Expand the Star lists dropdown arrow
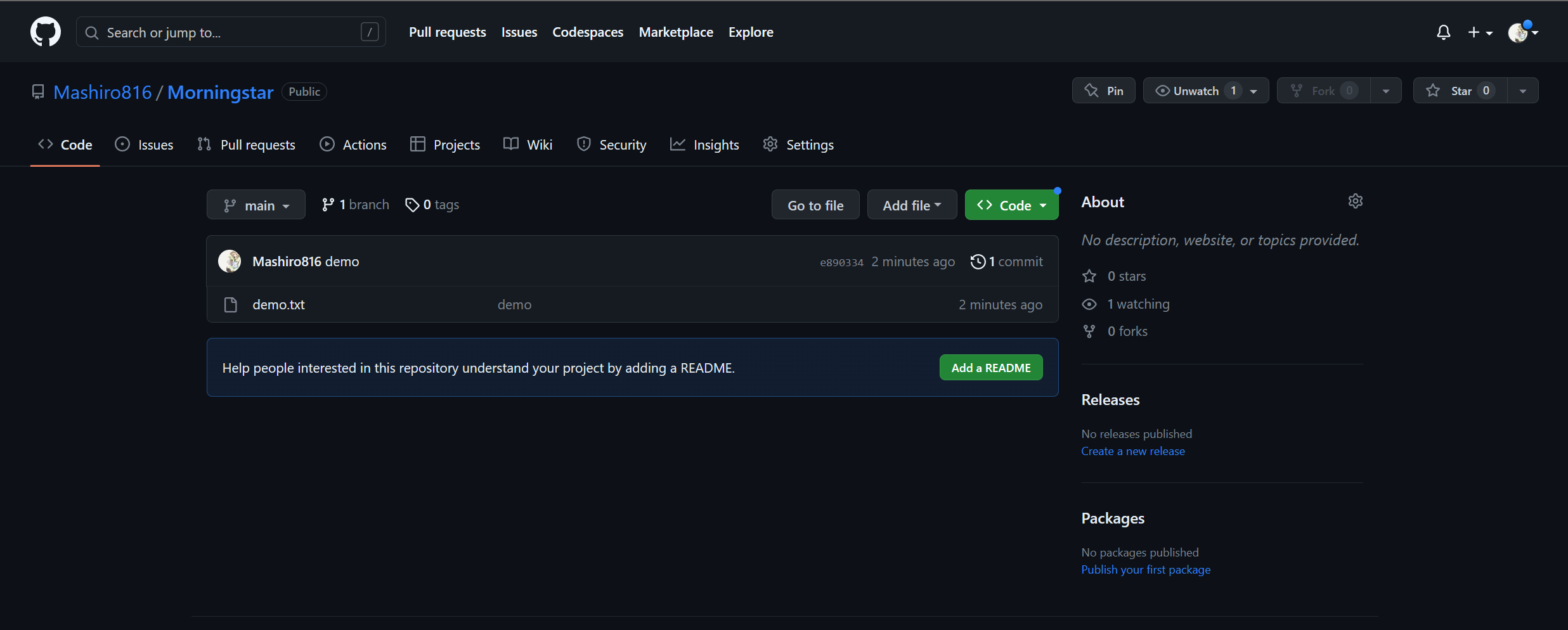 (1523, 91)
